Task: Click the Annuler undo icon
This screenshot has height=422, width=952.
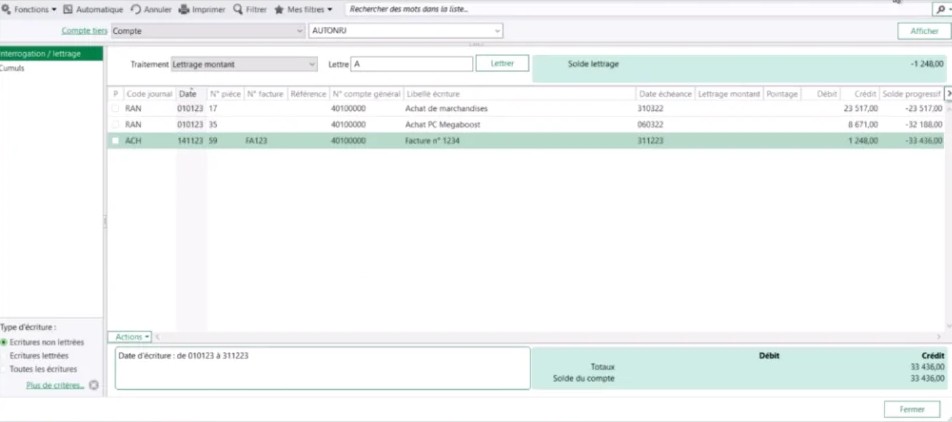Action: 135,9
